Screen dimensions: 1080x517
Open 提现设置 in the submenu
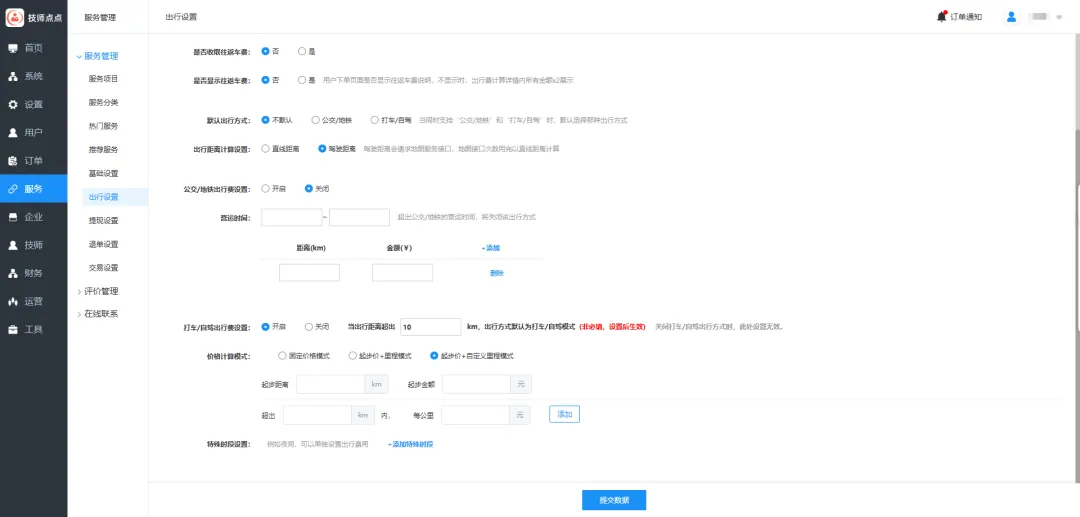(103, 220)
